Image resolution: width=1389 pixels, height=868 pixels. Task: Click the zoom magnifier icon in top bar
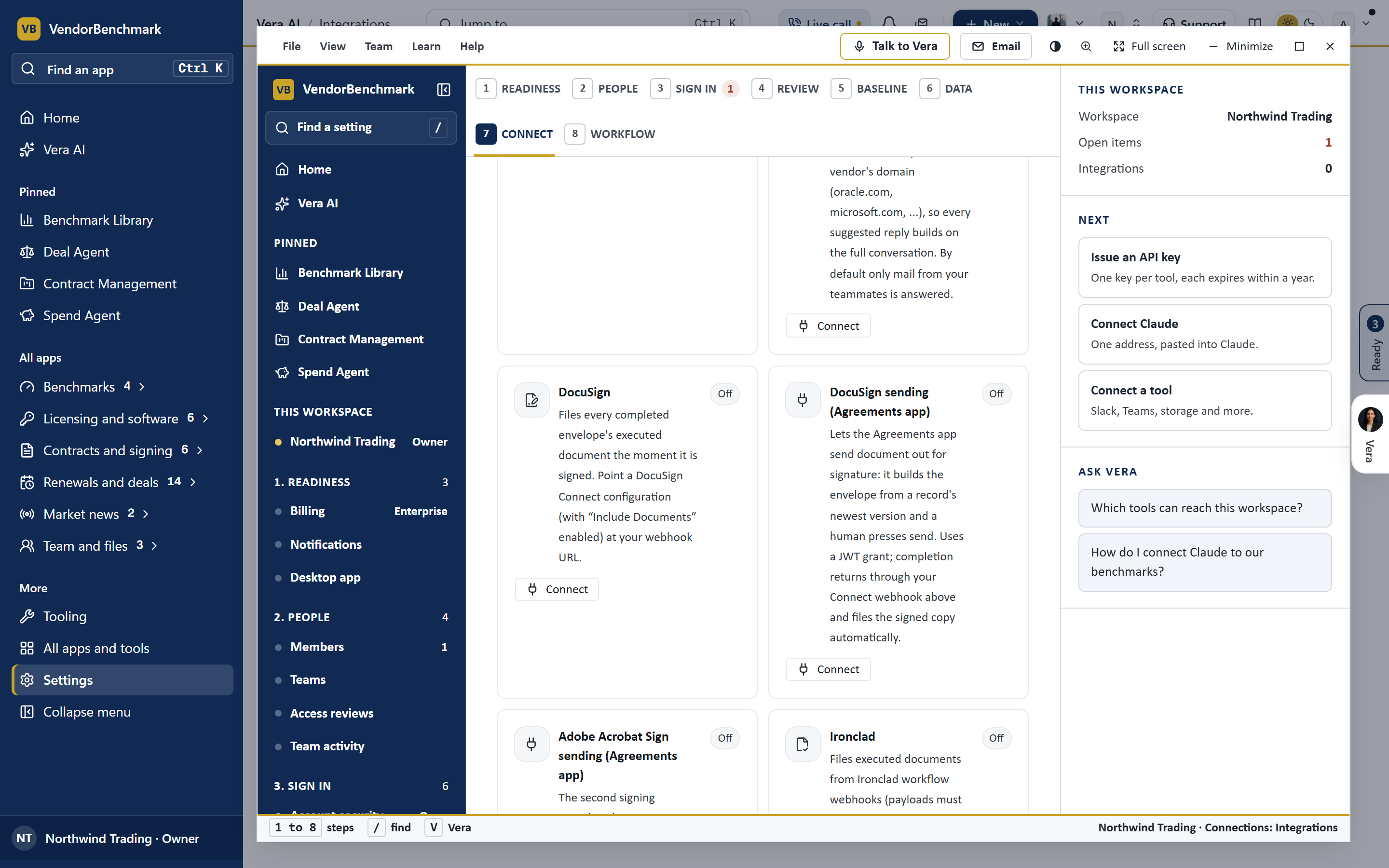click(x=1086, y=46)
